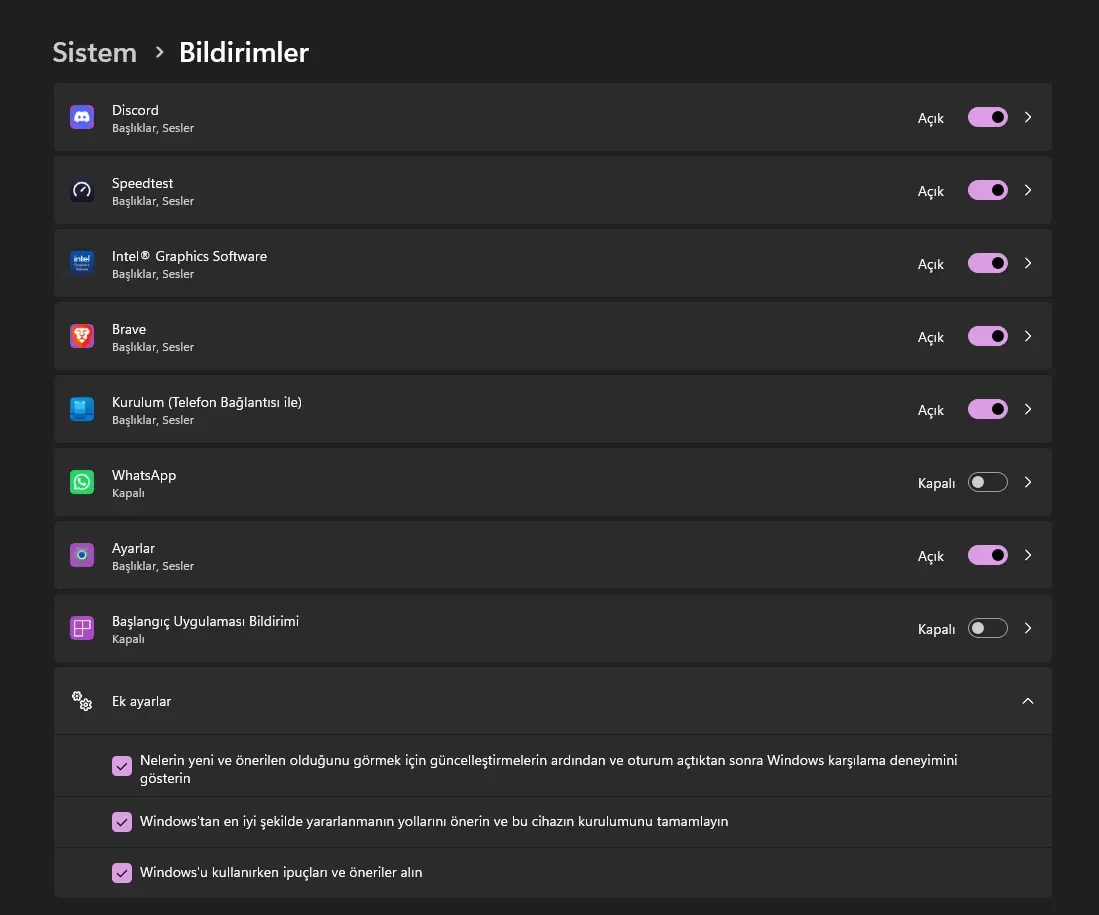Click the WhatsApp app icon

coord(82,482)
